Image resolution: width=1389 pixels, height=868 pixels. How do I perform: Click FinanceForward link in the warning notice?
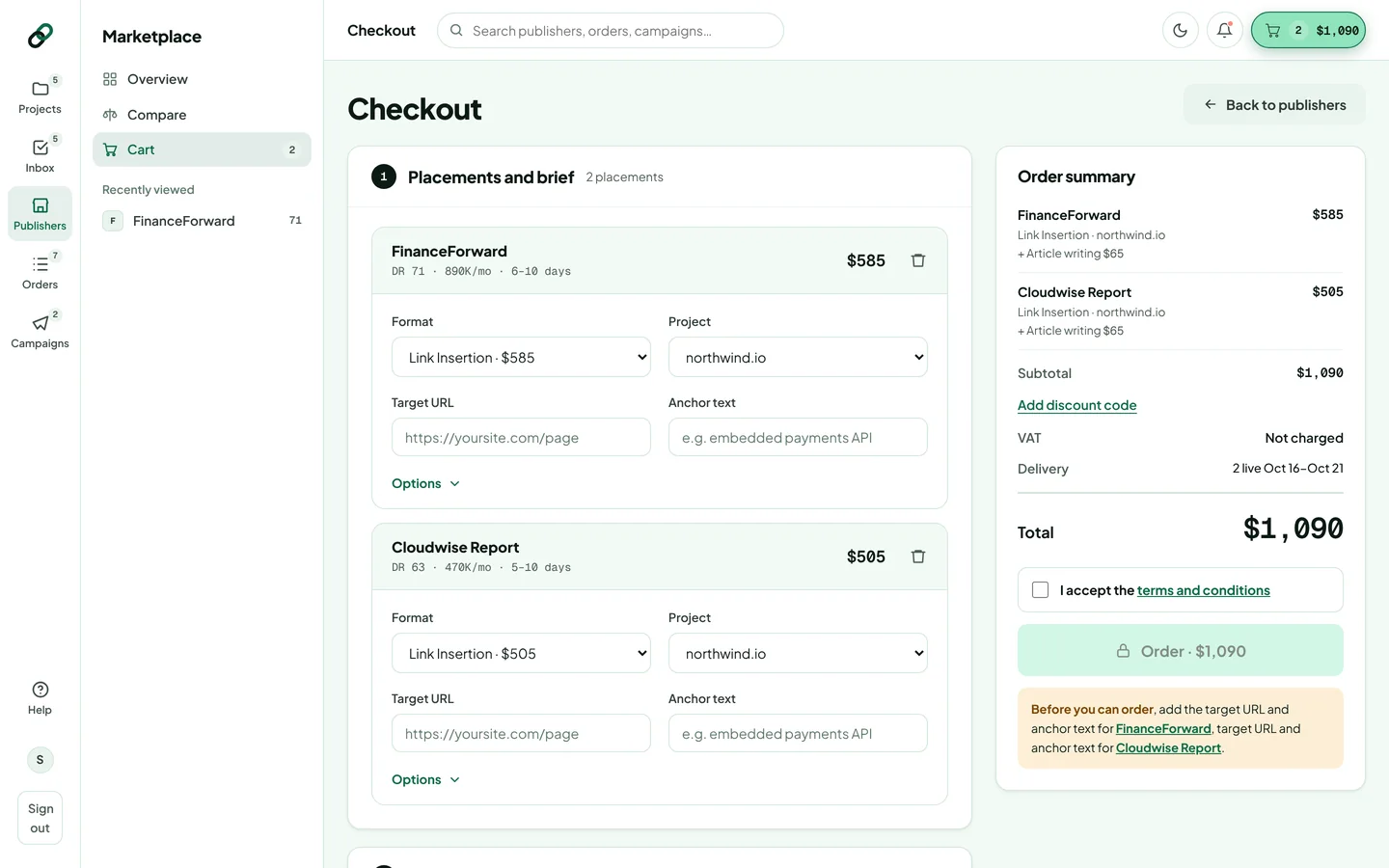point(1163,729)
